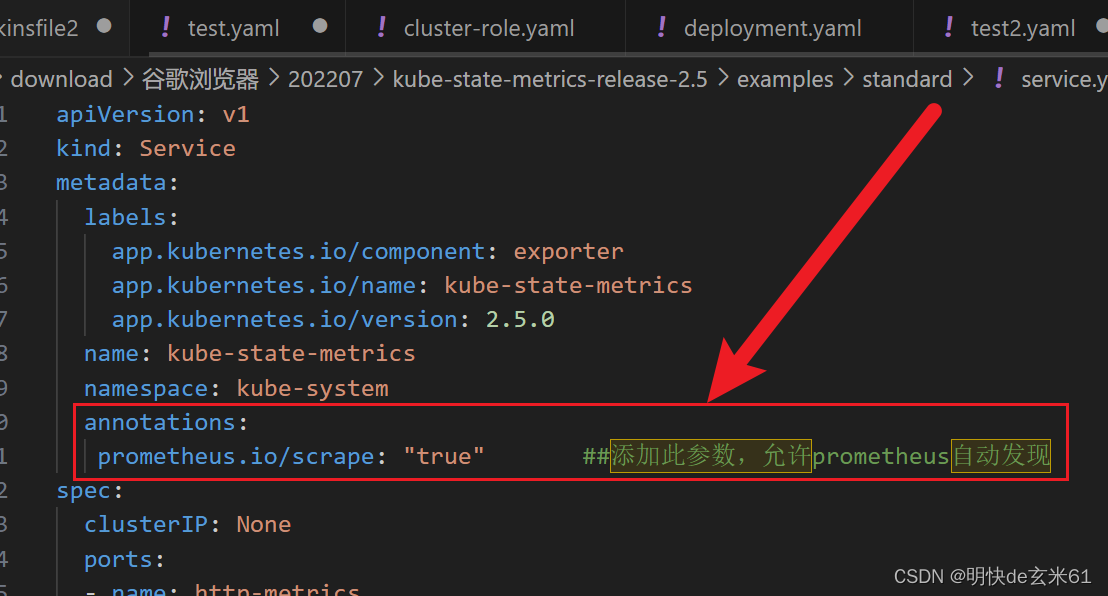The width and height of the screenshot is (1108, 596).
Task: Click the YAML icon on cluster-role.yaml tab
Action: (382, 28)
